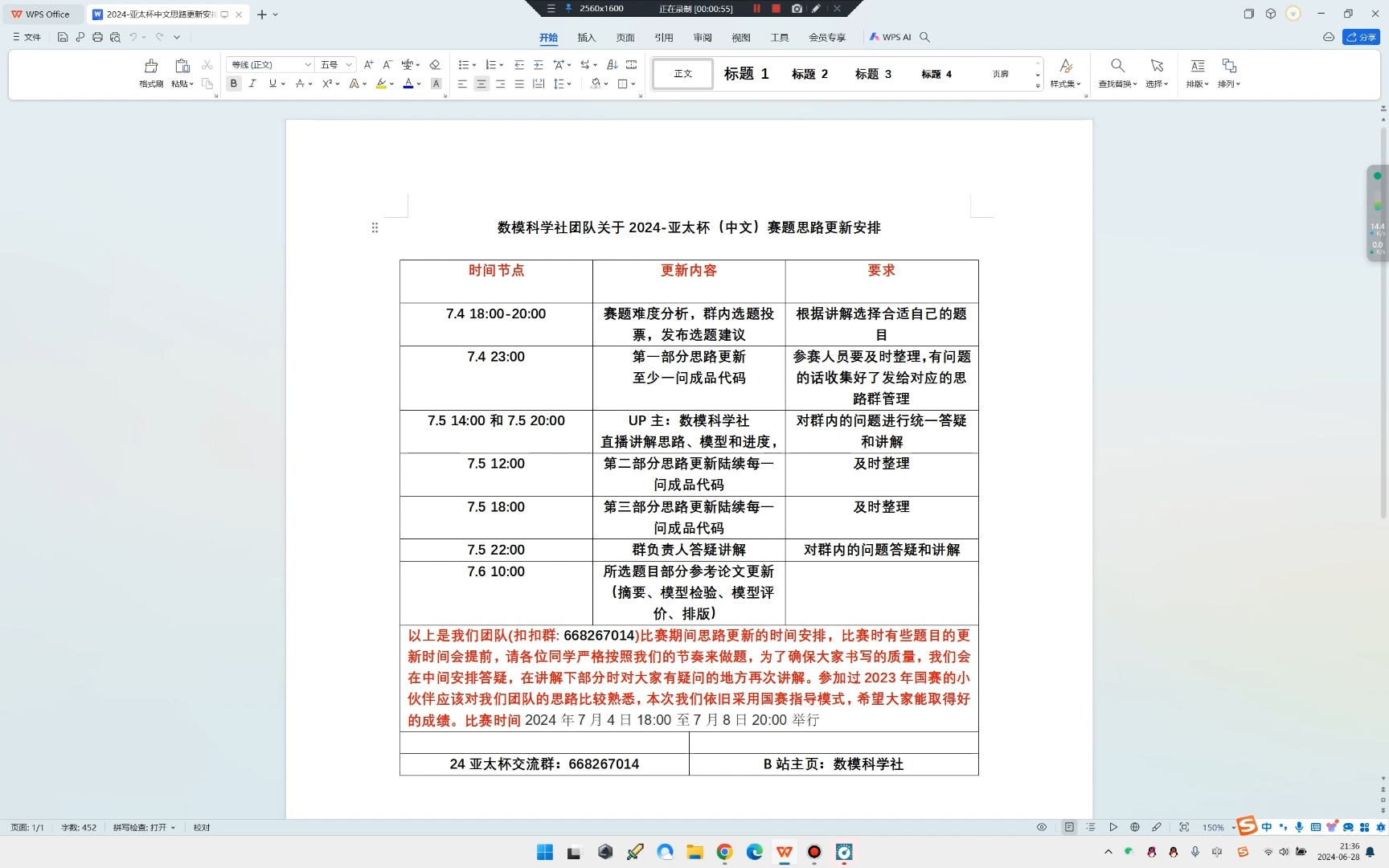Open the 引用 References tab
1389x868 pixels.
663,37
